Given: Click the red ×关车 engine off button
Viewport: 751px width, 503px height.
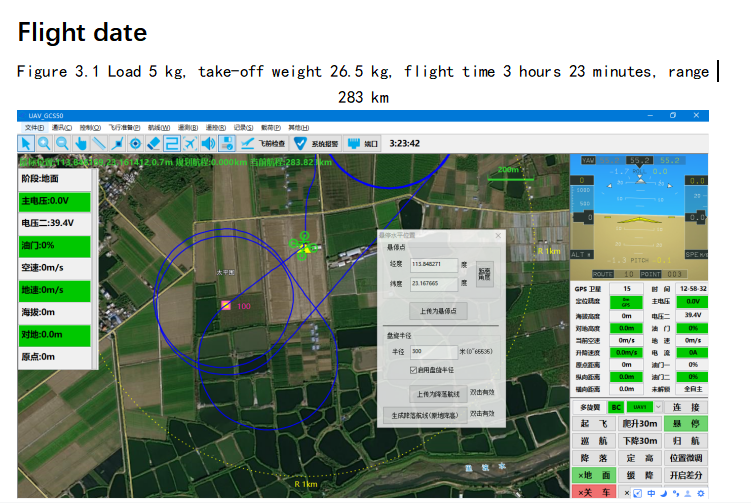Looking at the screenshot, I should click(594, 492).
